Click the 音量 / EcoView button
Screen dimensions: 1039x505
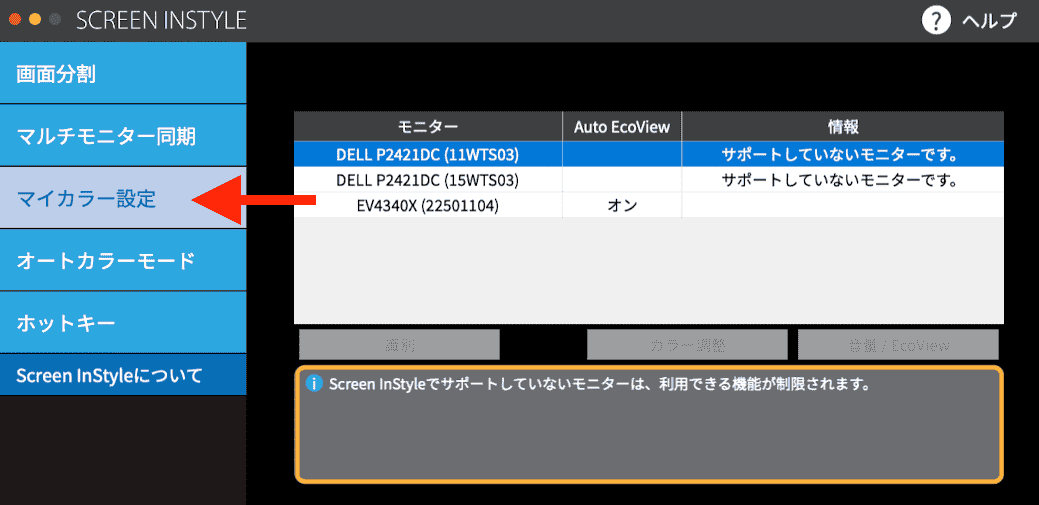pos(898,345)
